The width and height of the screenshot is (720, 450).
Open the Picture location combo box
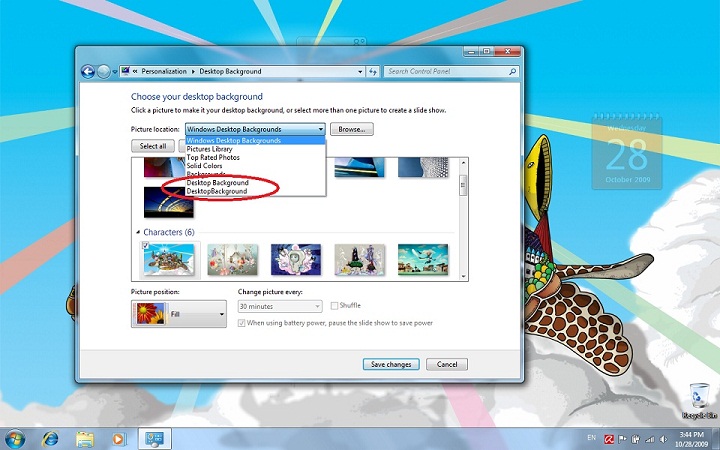click(255, 129)
